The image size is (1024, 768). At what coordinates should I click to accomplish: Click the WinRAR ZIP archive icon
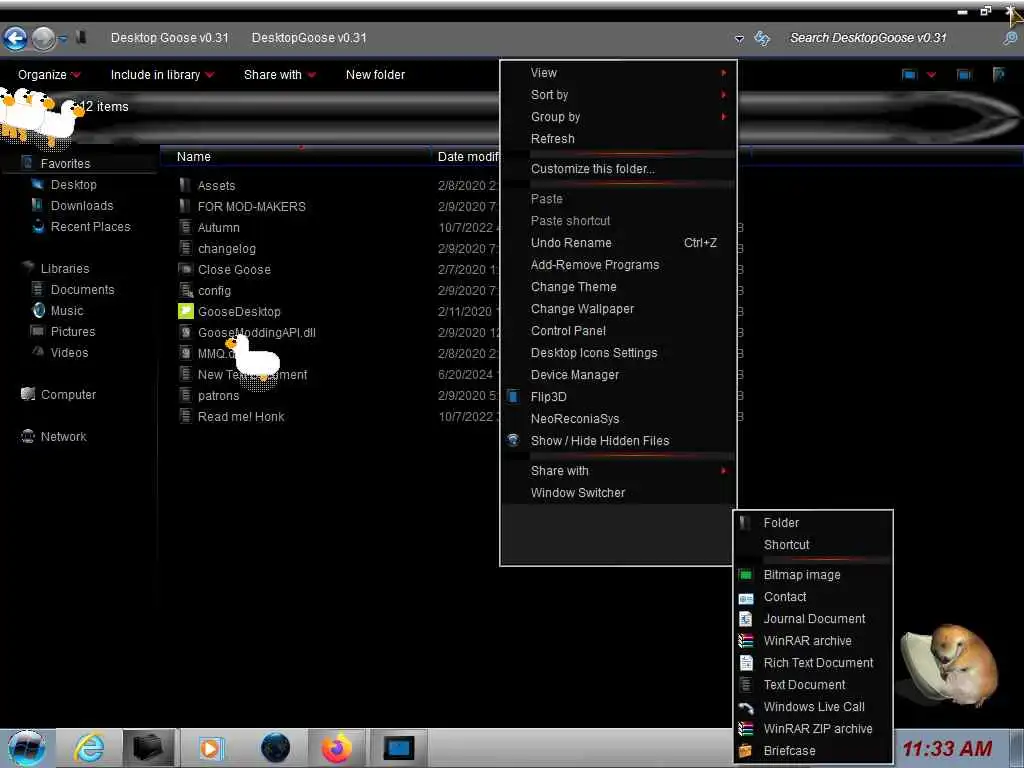point(746,728)
